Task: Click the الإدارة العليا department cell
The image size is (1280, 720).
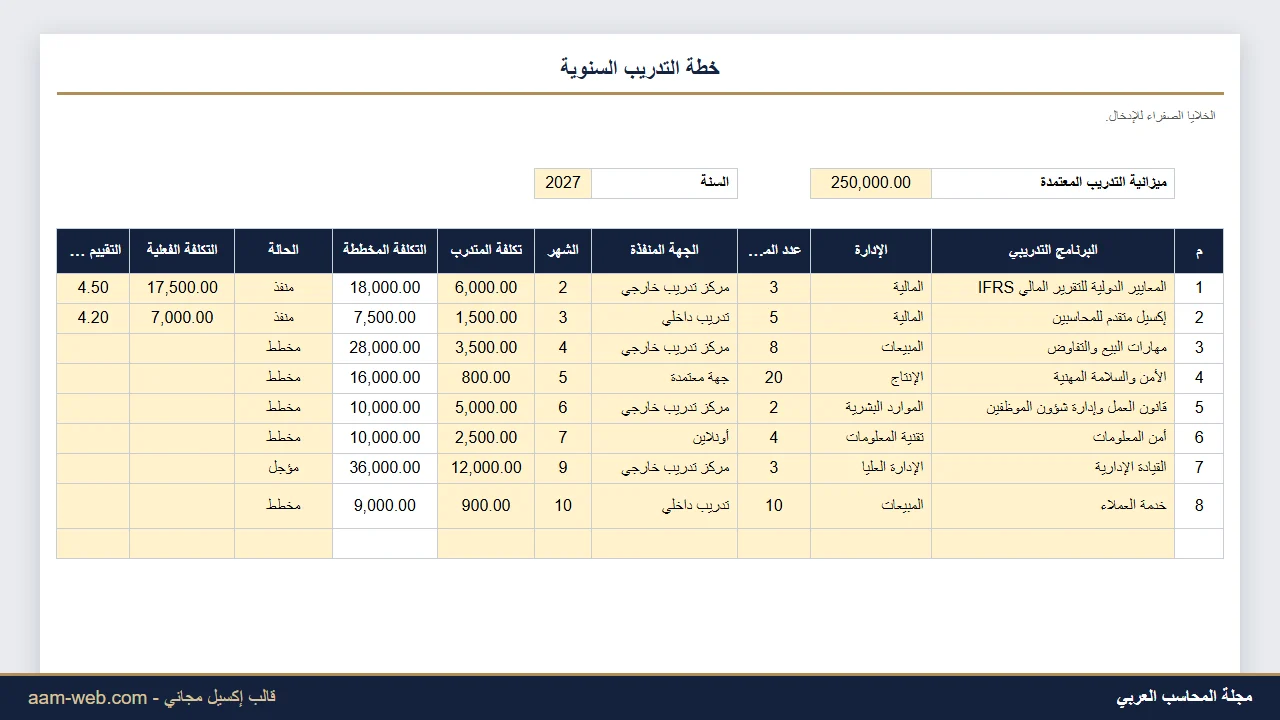Action: point(870,468)
